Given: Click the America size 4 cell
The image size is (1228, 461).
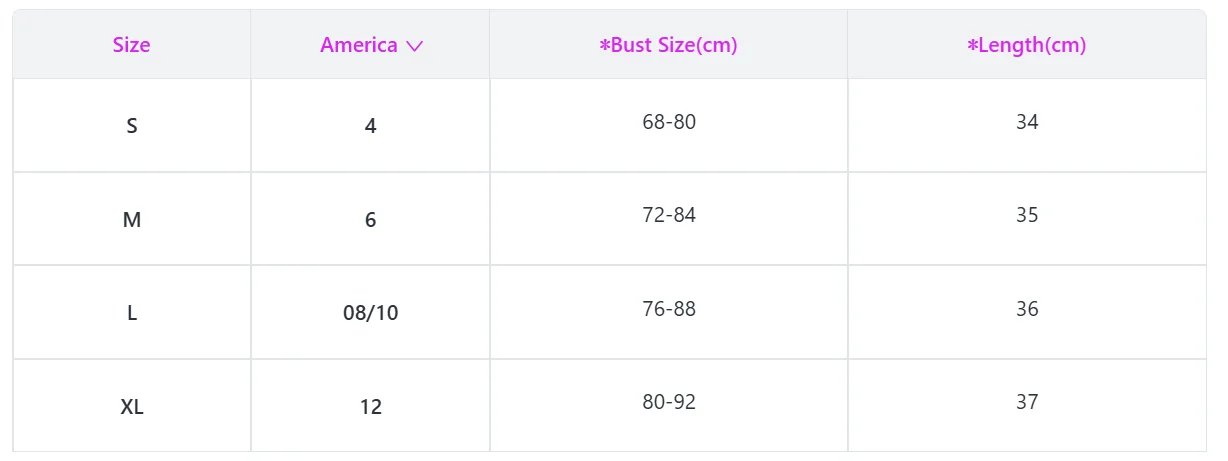Looking at the screenshot, I should [371, 127].
